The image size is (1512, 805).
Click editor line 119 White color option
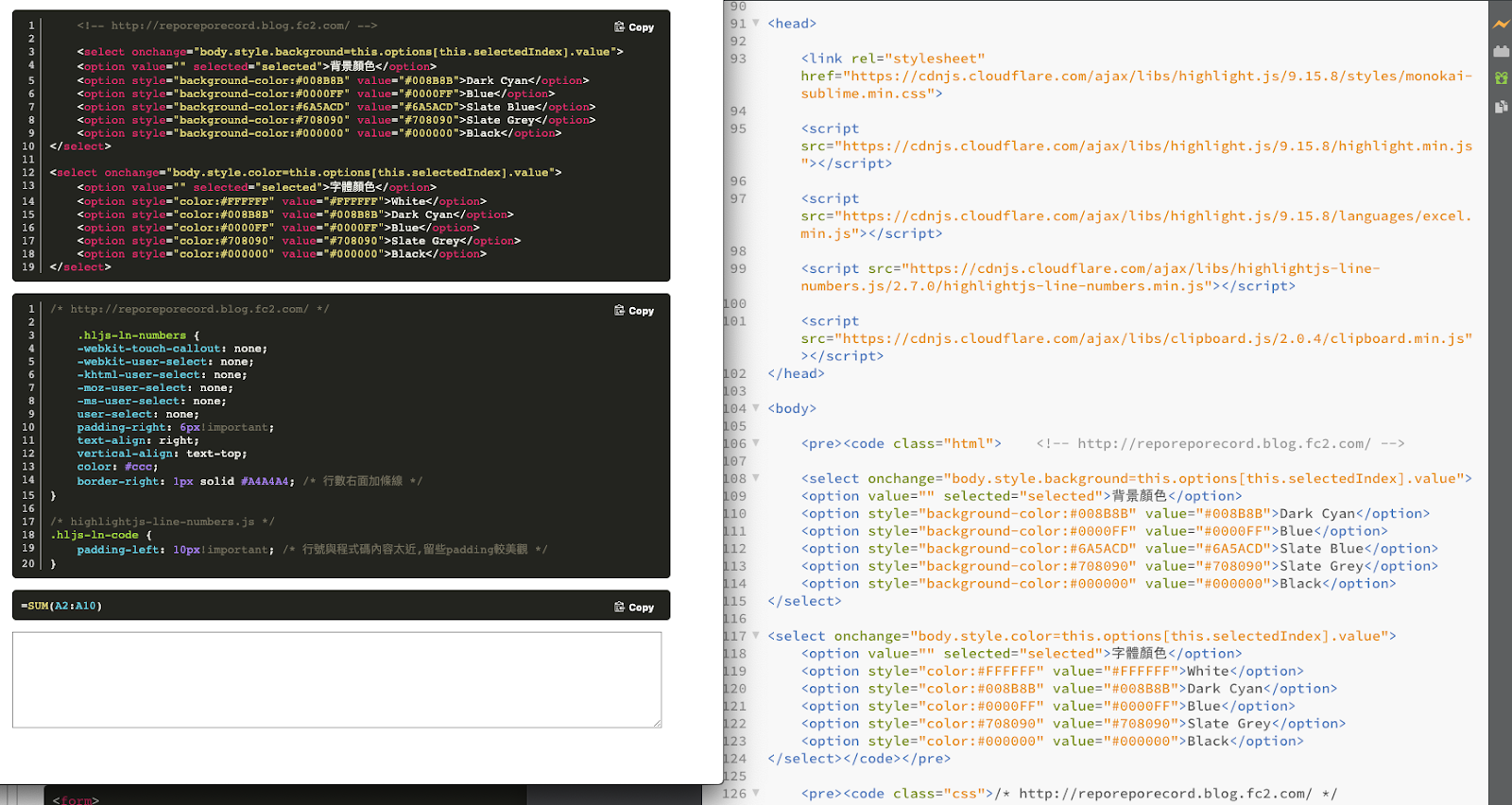1053,671
